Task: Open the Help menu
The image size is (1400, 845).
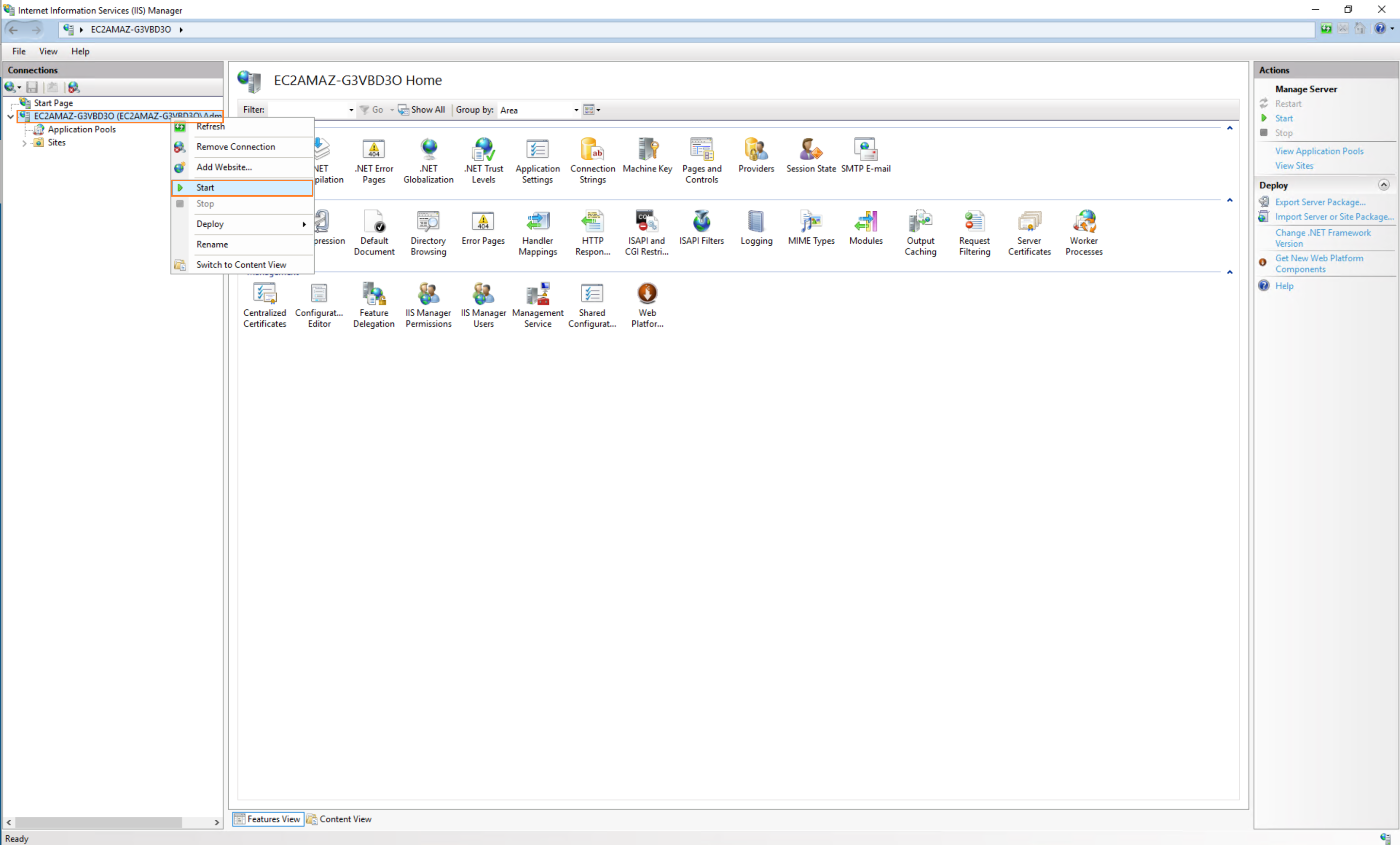Action: pos(80,51)
